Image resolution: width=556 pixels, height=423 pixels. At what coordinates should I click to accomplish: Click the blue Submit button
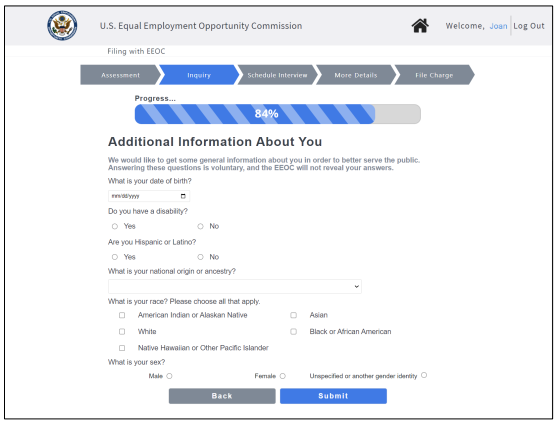333,396
